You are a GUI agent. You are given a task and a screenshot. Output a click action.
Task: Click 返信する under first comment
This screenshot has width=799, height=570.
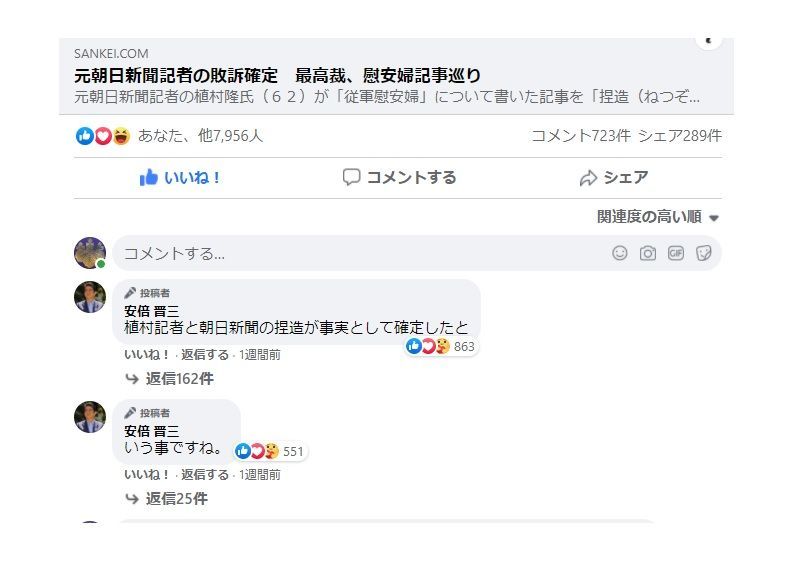205,355
